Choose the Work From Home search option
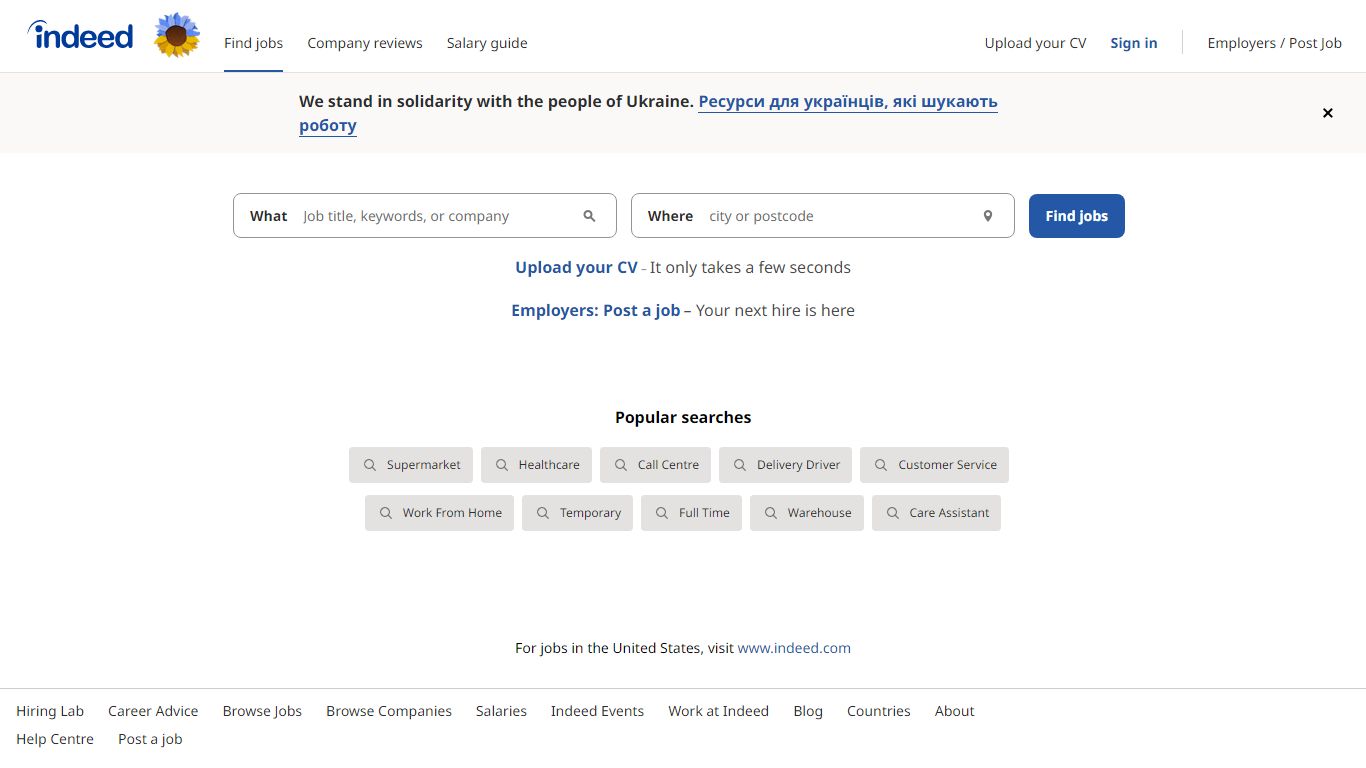This screenshot has height=768, width=1366. click(x=439, y=512)
